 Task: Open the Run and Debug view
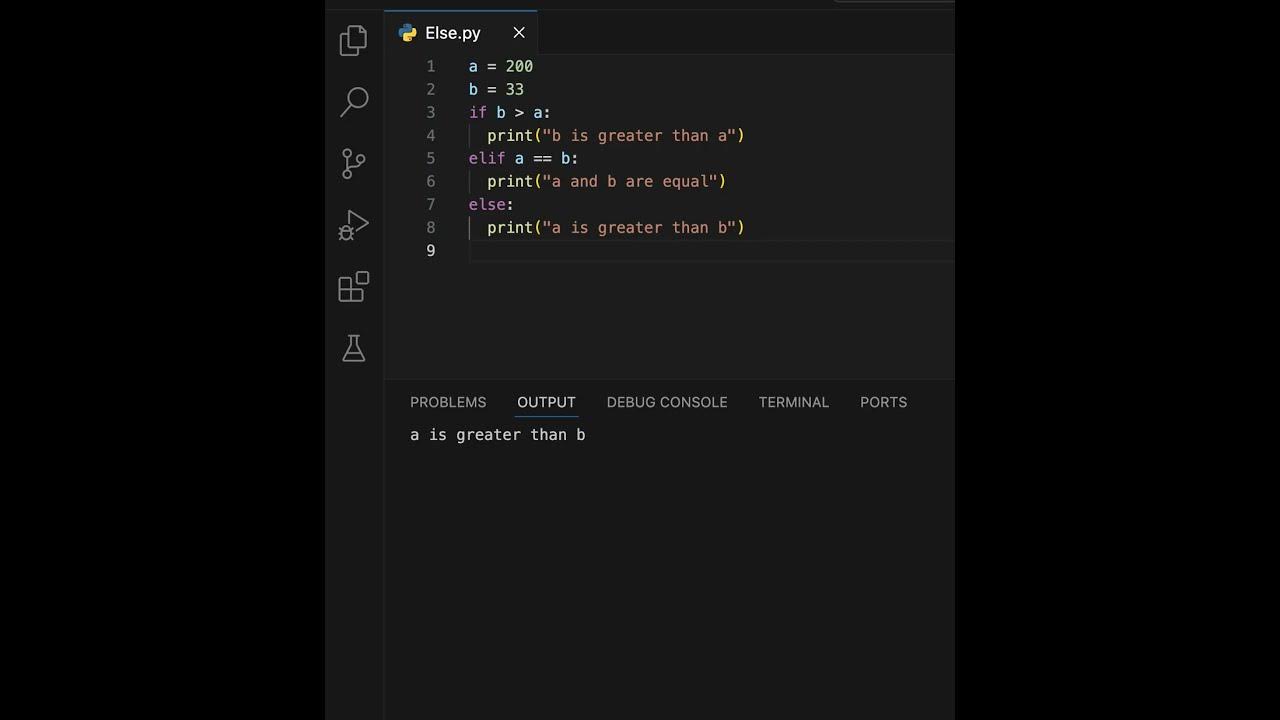pyautogui.click(x=354, y=225)
